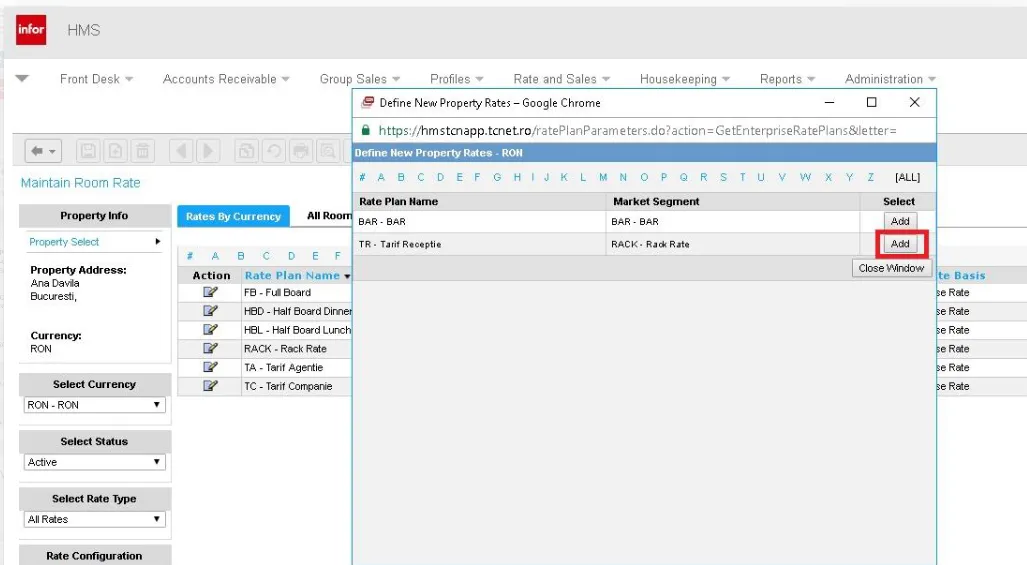This screenshot has height=565, width=1027.
Task: Sort by Rate Plan Name column
Action: (292, 276)
